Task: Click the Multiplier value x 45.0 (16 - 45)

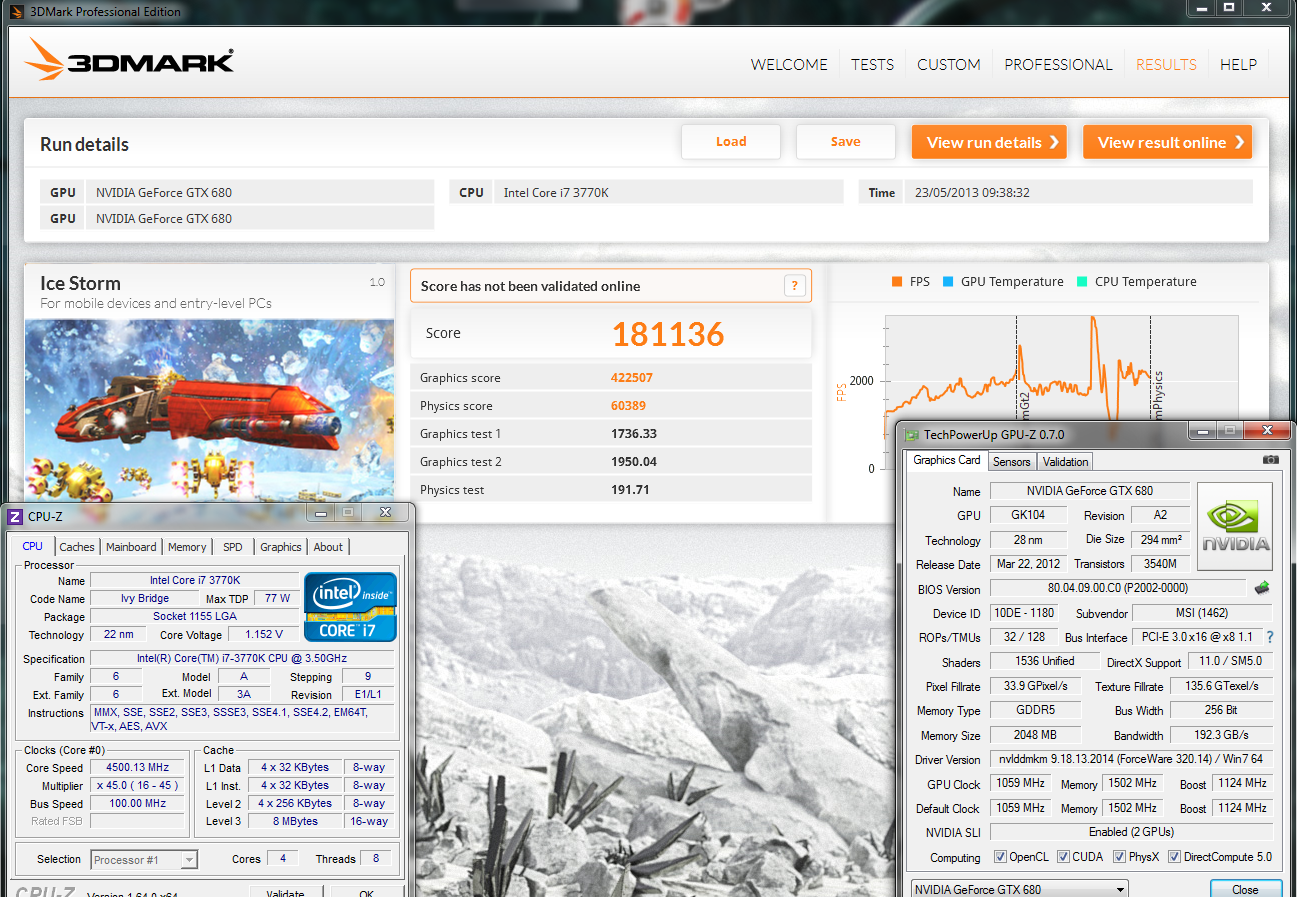Action: tap(136, 785)
